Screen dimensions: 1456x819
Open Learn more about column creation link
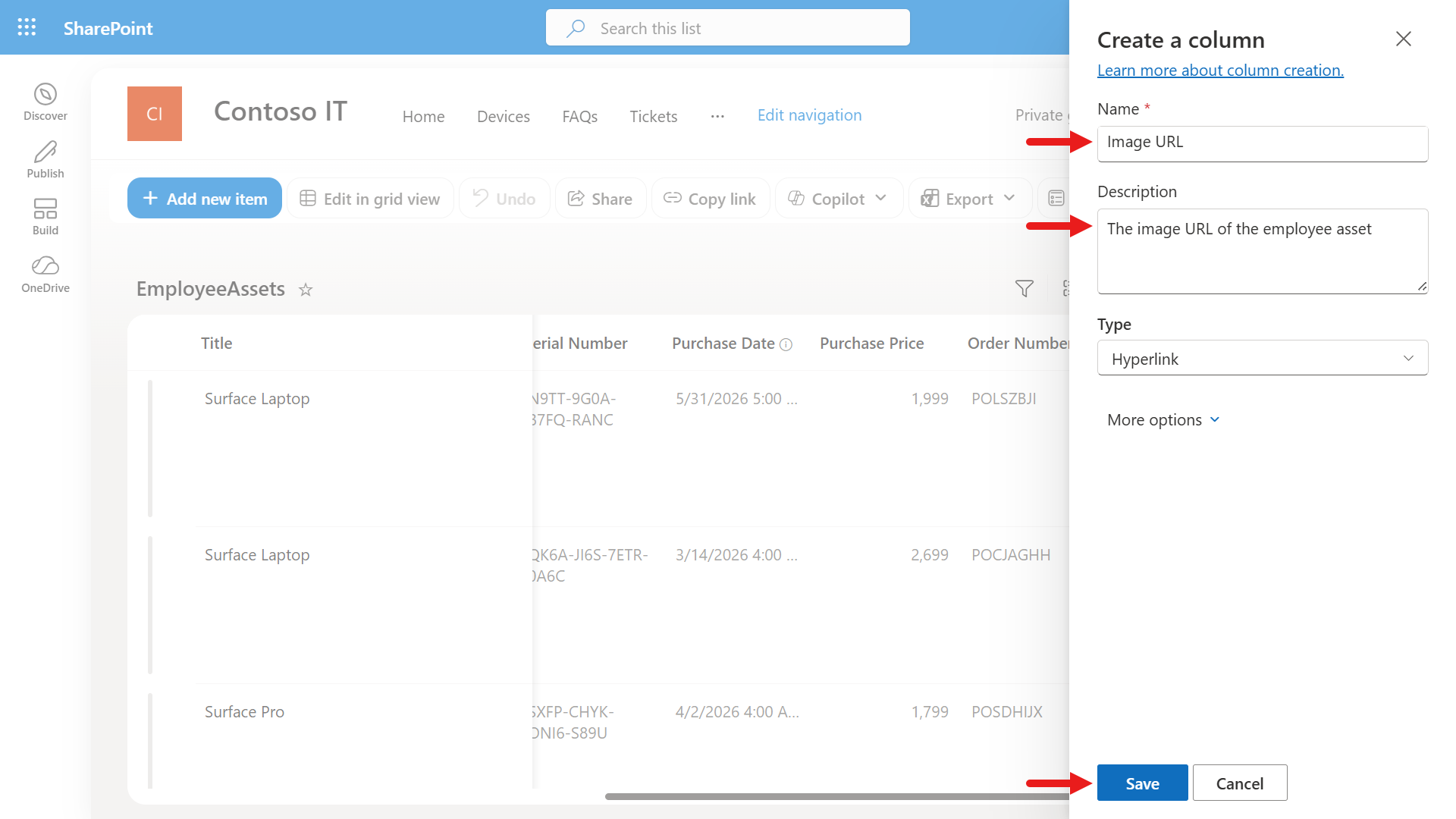click(x=1220, y=70)
